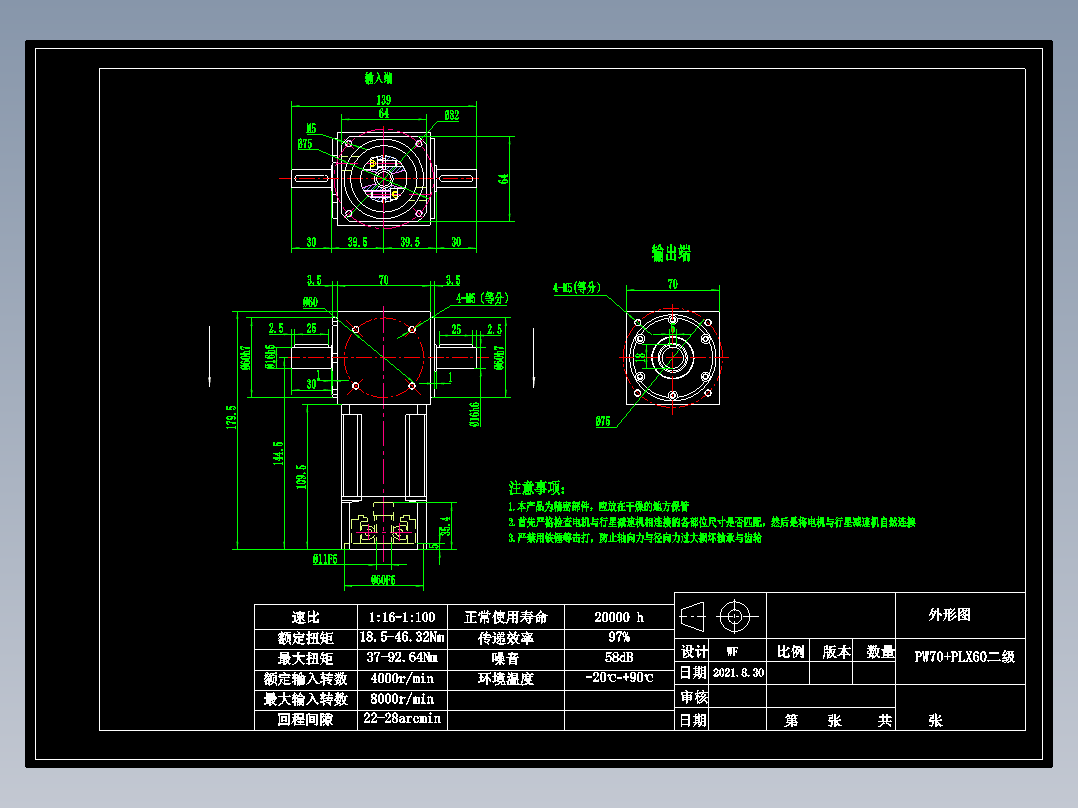Select the center gearbox front view
This screenshot has width=1078, height=808.
pos(383,355)
